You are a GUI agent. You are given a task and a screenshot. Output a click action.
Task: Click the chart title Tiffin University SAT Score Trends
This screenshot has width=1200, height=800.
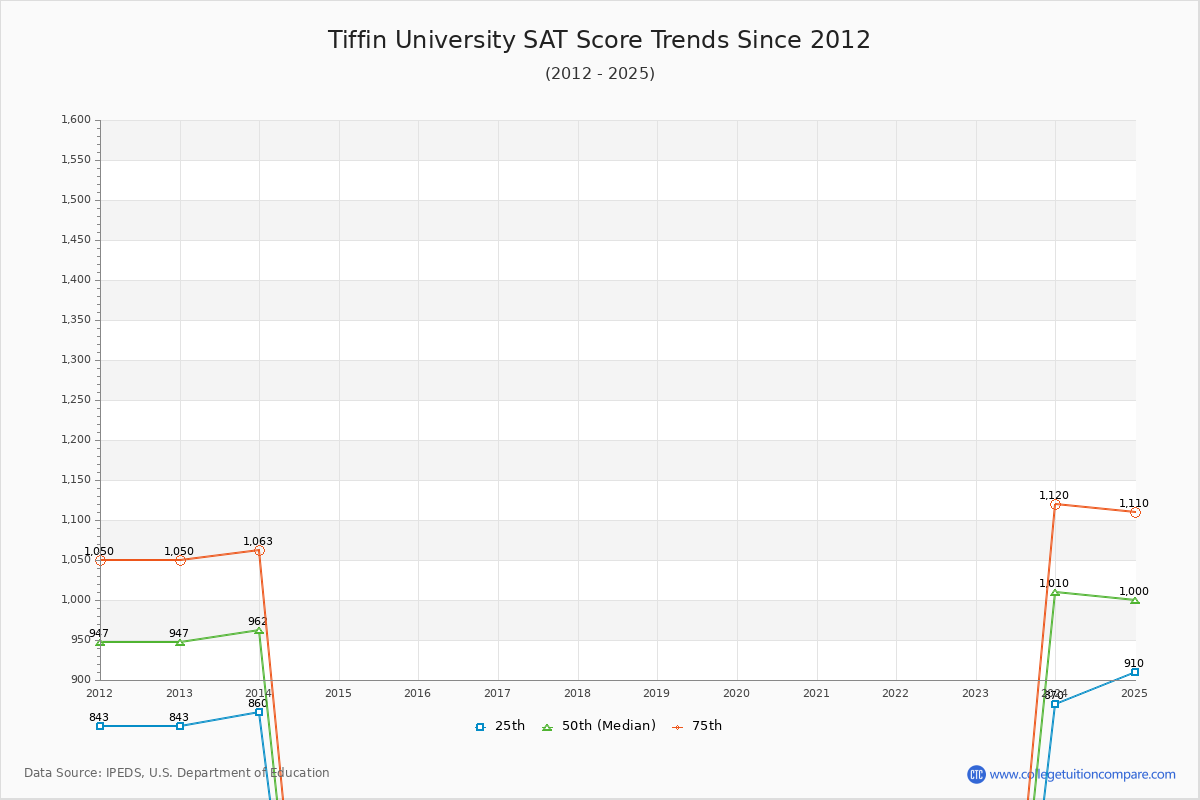[599, 40]
